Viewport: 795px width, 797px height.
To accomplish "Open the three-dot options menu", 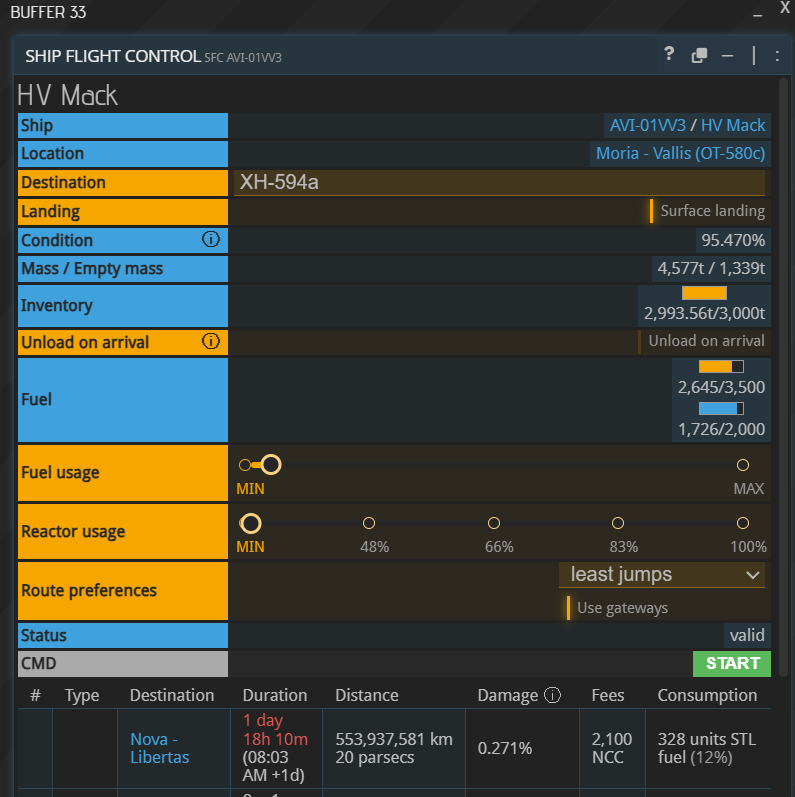I will coord(777,56).
